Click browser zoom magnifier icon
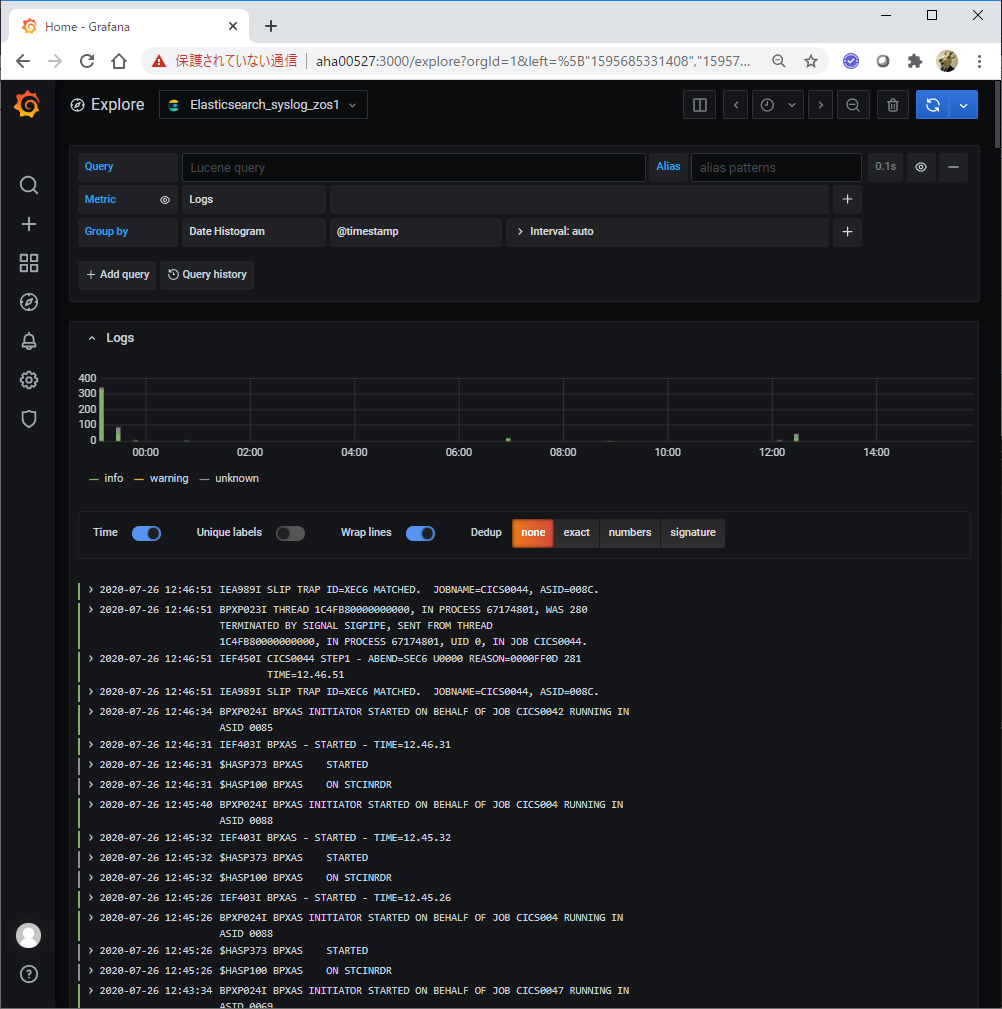The height and width of the screenshot is (1009, 1002). click(x=779, y=61)
